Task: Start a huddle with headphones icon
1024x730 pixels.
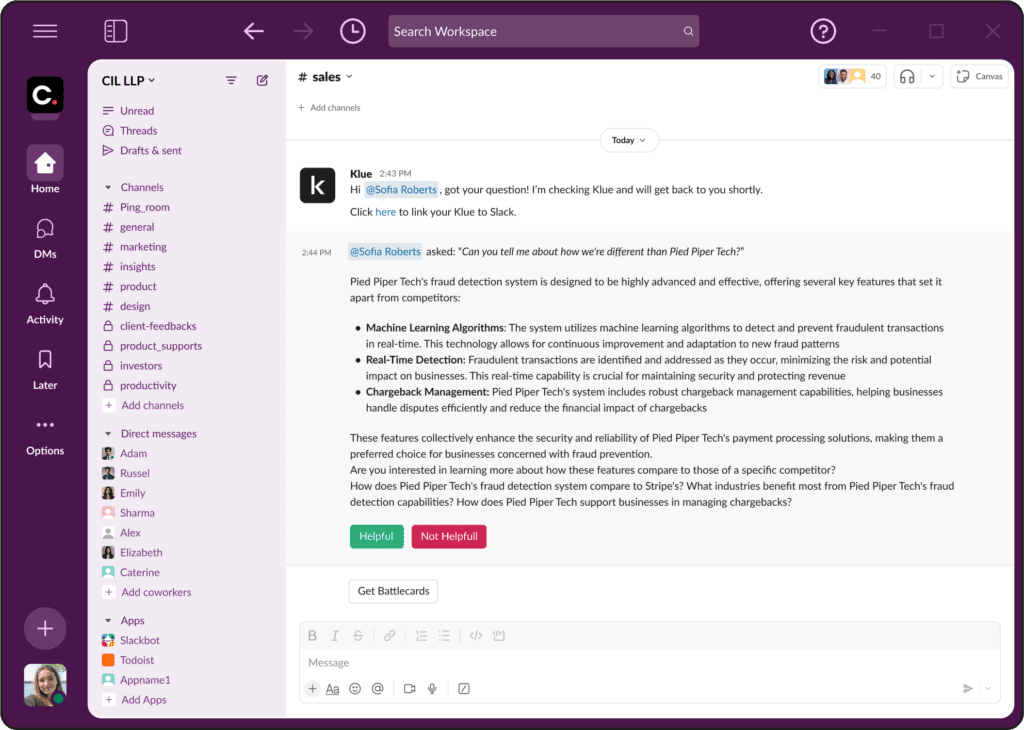Action: [907, 77]
